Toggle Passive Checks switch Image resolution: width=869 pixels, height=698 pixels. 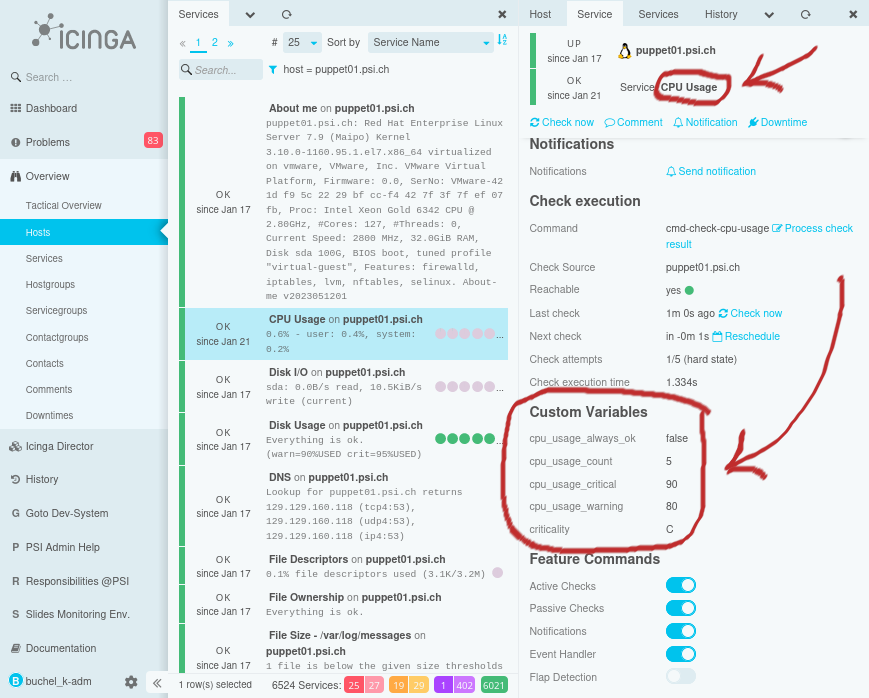681,608
